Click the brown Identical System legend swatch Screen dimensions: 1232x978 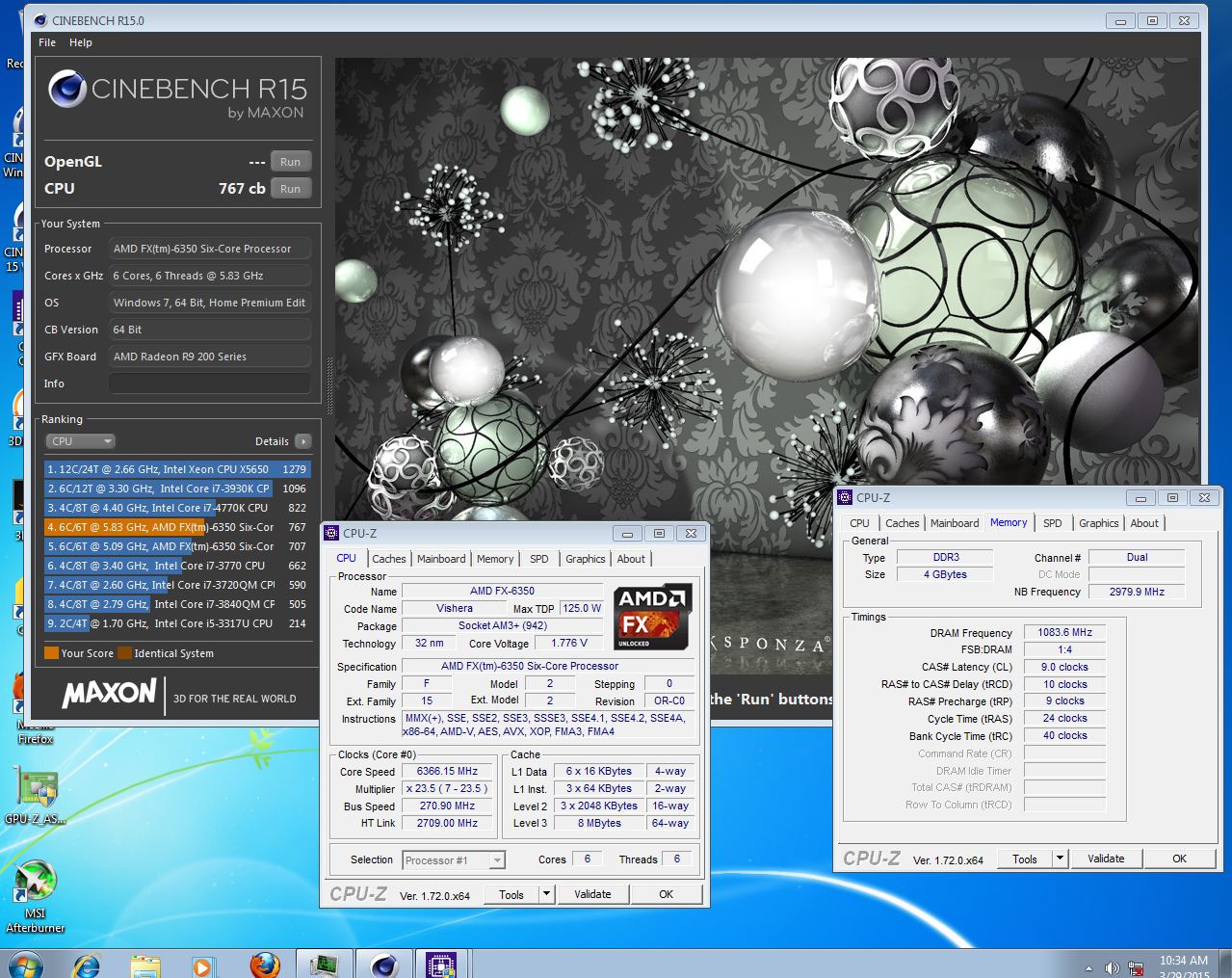coord(124,653)
